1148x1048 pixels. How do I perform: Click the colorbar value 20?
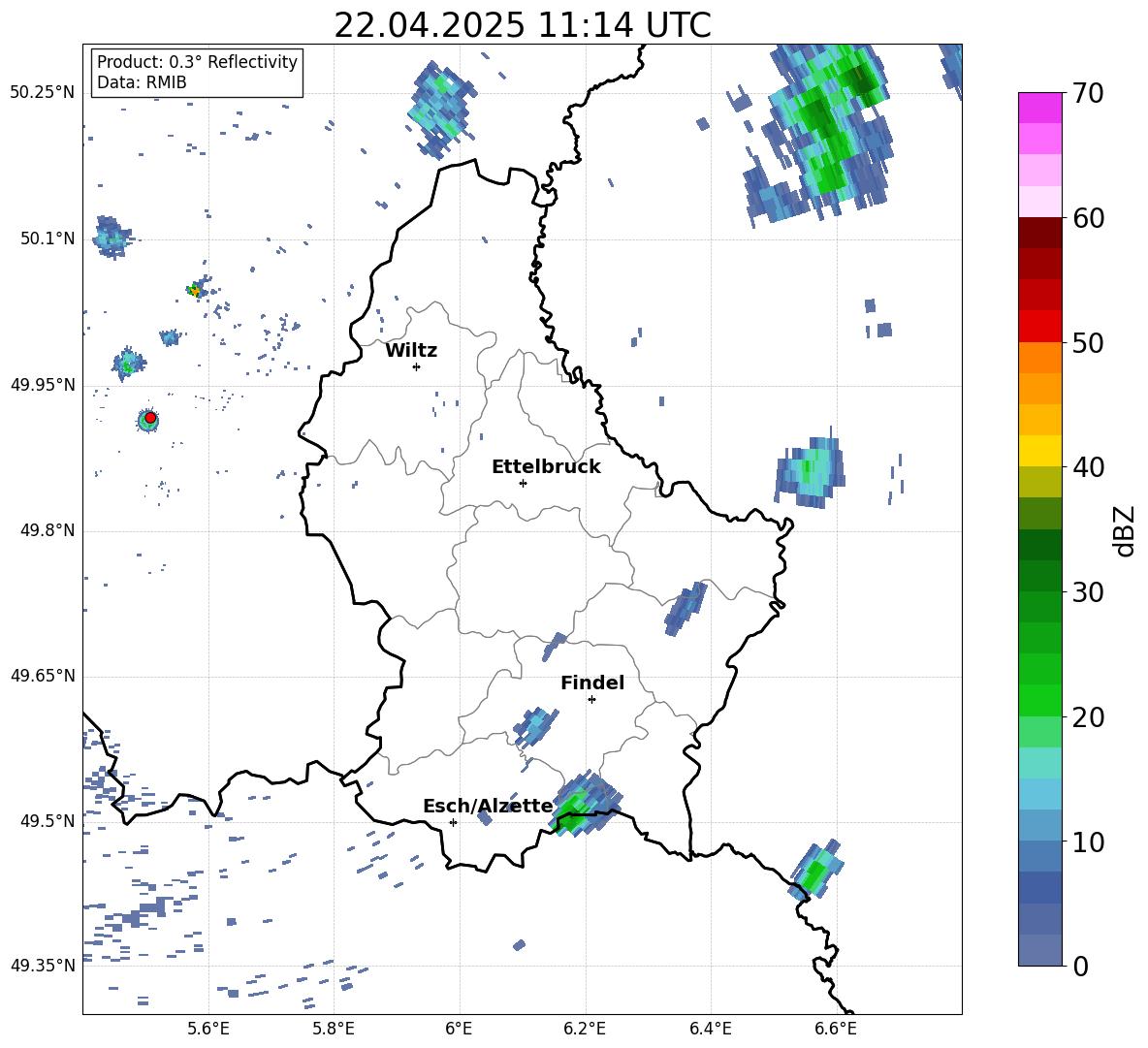pyautogui.click(x=1088, y=717)
